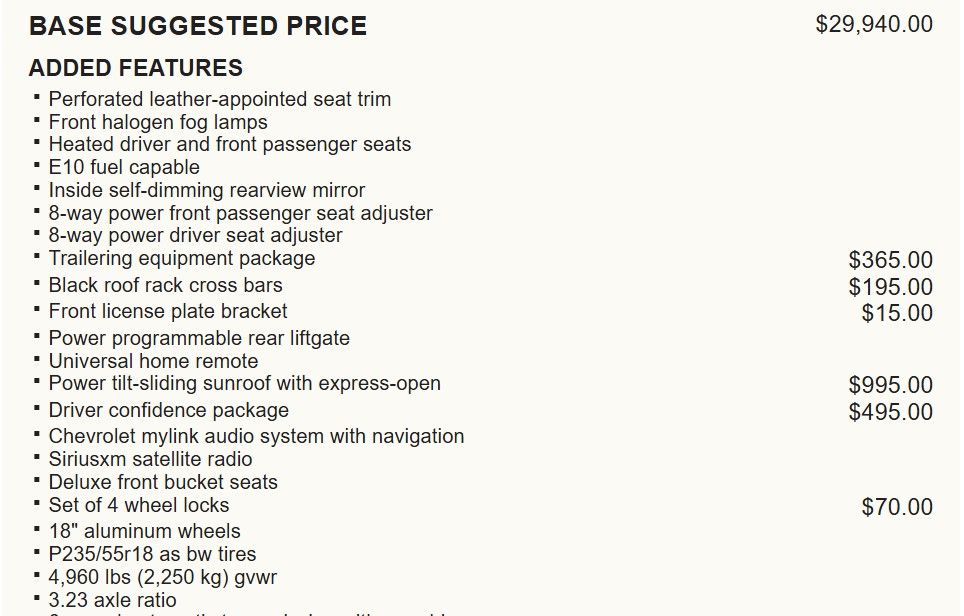Click the Driver confidence package item
This screenshot has width=964, height=616.
click(x=169, y=410)
